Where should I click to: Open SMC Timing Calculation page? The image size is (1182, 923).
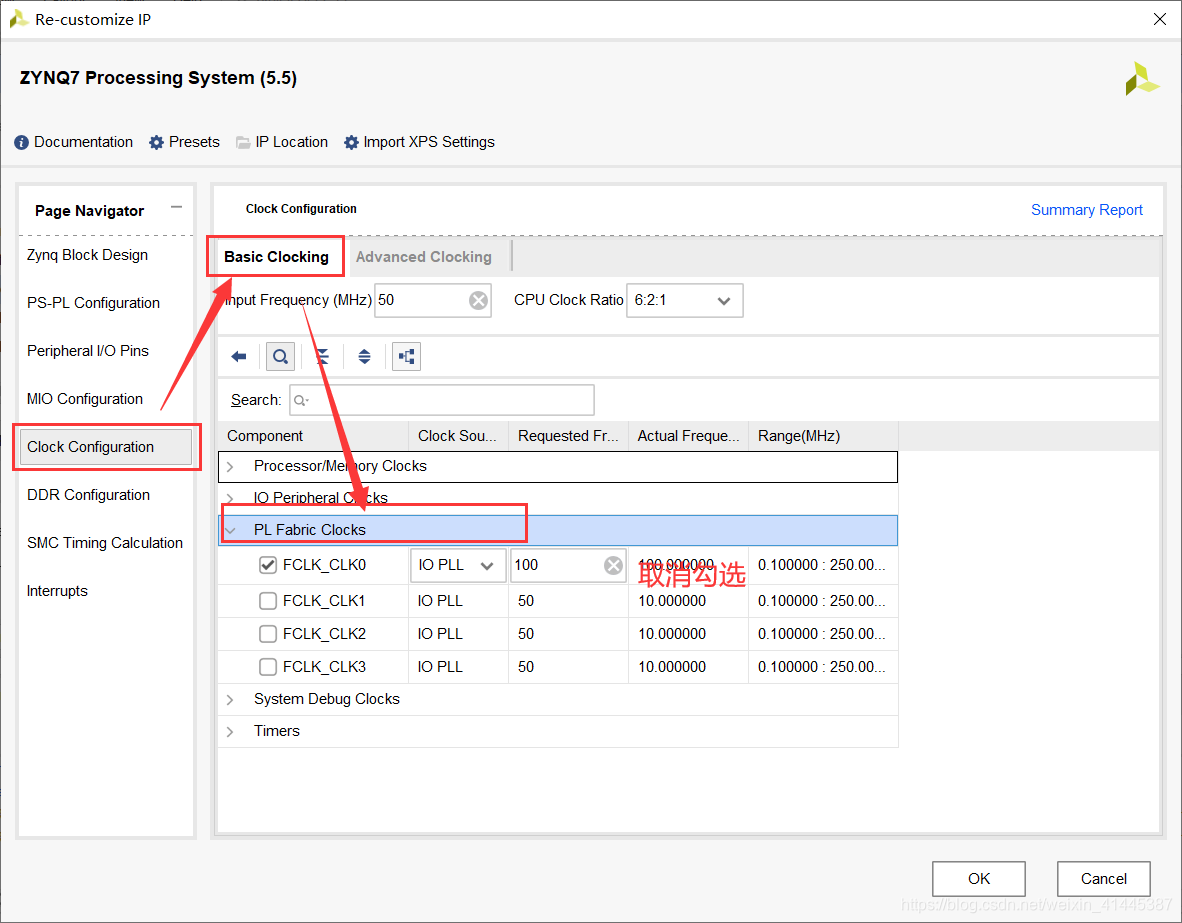(x=105, y=543)
